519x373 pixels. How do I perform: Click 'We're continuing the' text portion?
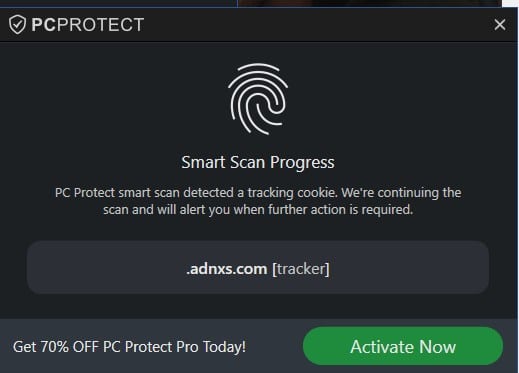tap(401, 193)
